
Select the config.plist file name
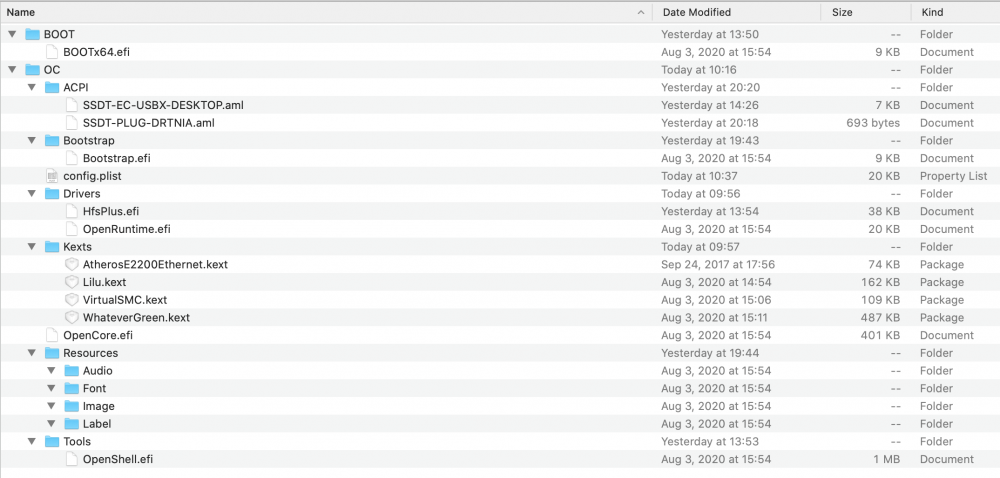pos(92,176)
